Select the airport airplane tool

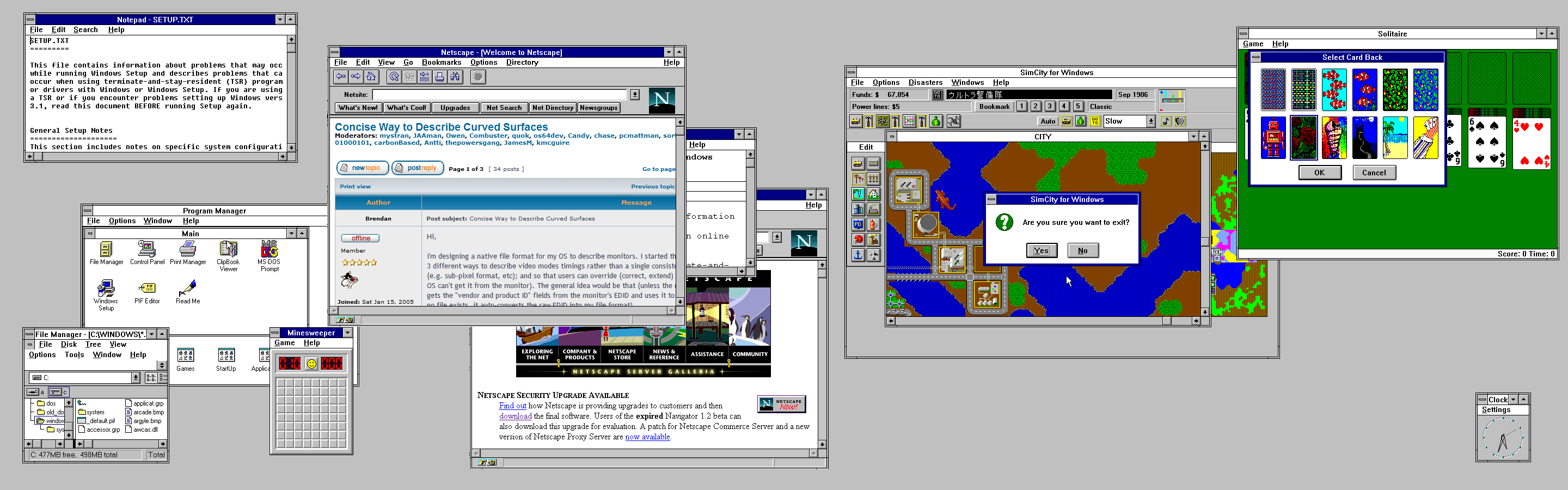[x=873, y=255]
